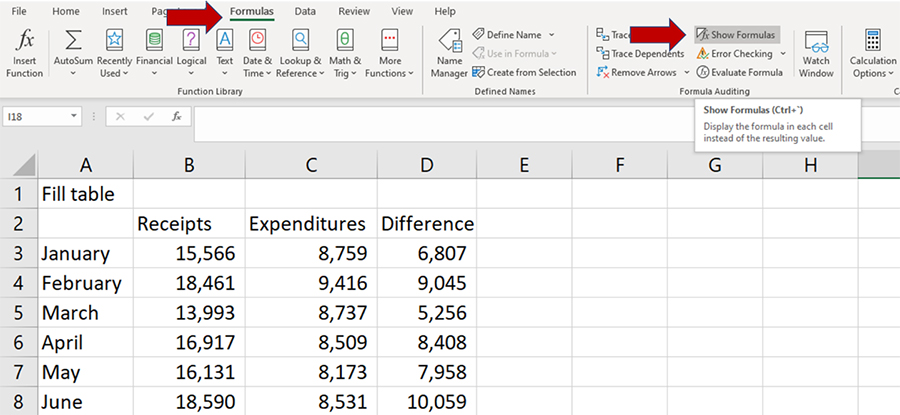
Task: Switch to the View tab
Action: 402,11
